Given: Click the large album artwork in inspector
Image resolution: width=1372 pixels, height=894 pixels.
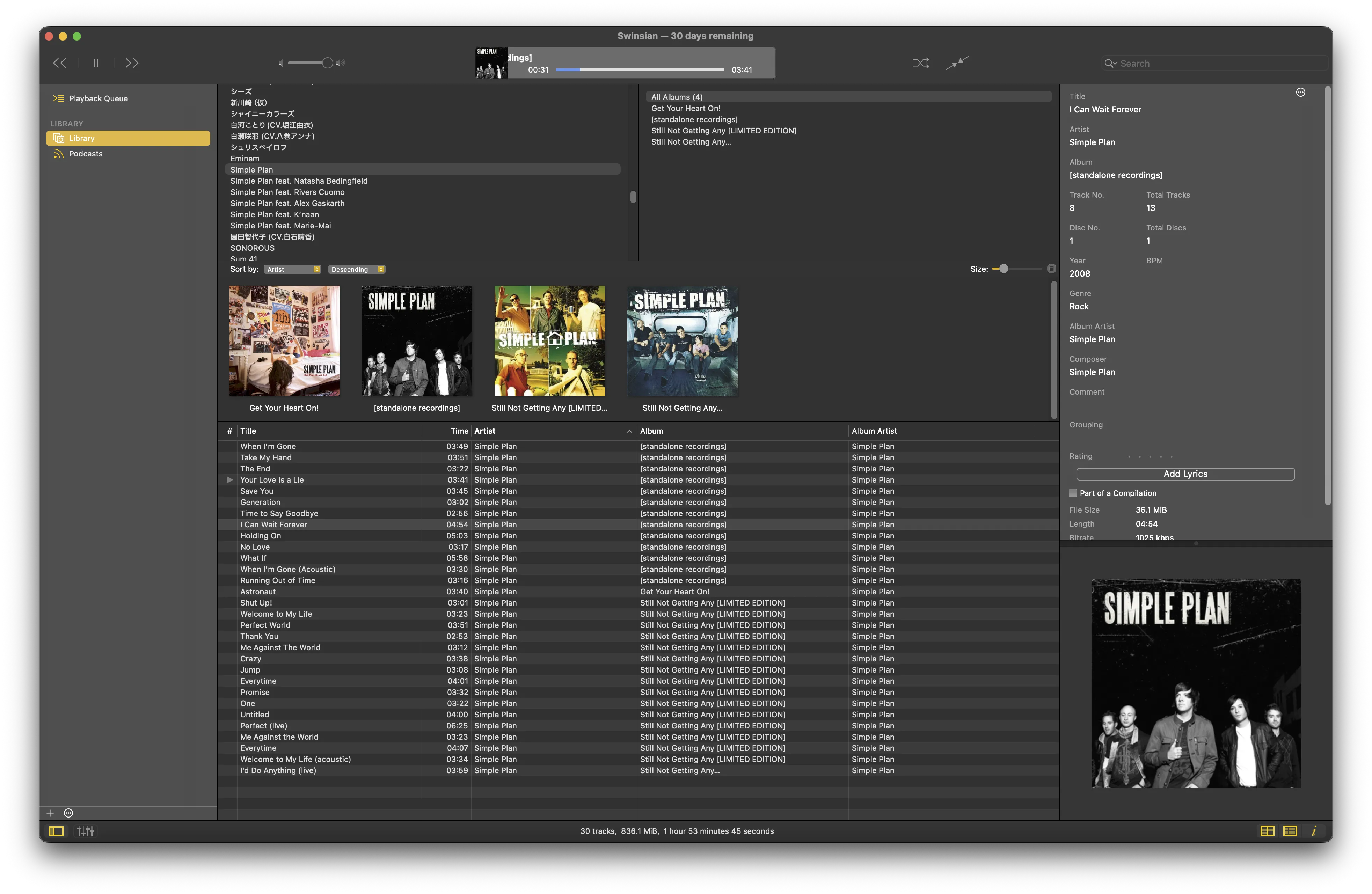Looking at the screenshot, I should (x=1196, y=684).
